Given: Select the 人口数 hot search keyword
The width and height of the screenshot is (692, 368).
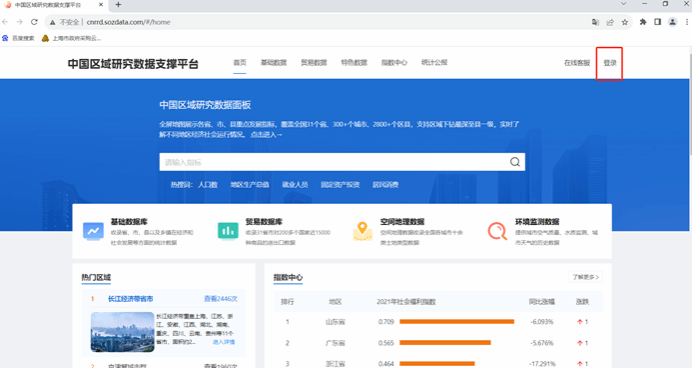Looking at the screenshot, I should 208,184.
